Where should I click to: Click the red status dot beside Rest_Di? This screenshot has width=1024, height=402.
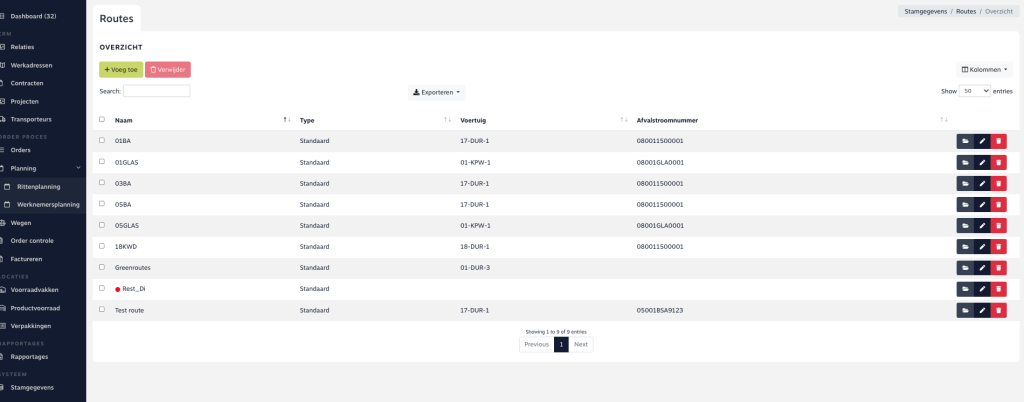point(118,289)
